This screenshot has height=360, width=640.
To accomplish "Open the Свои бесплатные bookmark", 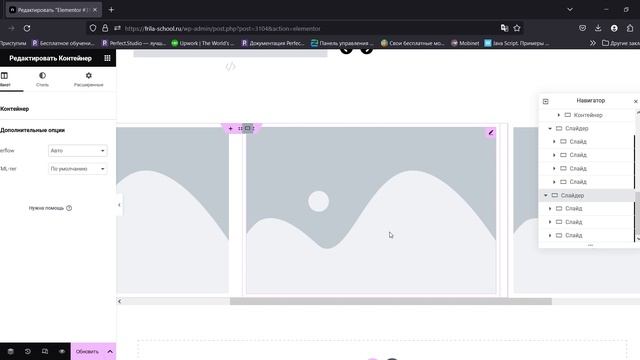I will click(x=412, y=43).
